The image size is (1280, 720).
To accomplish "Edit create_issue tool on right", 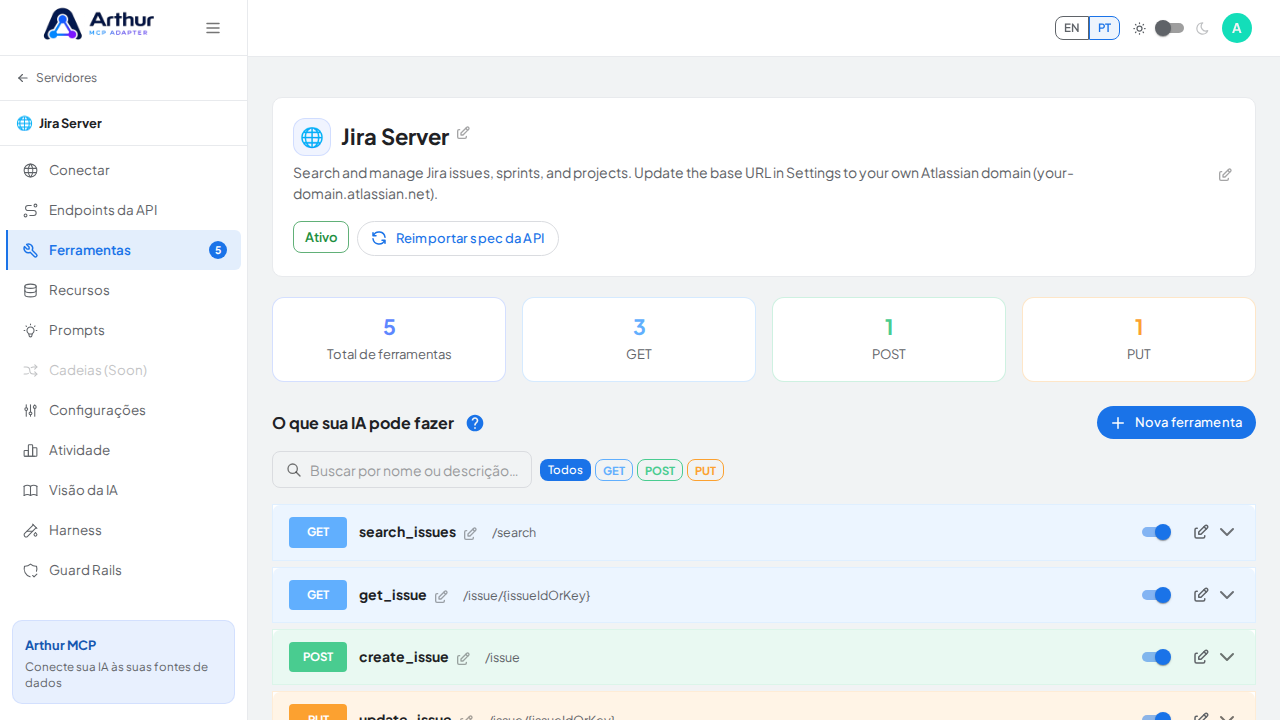I will (1201, 657).
